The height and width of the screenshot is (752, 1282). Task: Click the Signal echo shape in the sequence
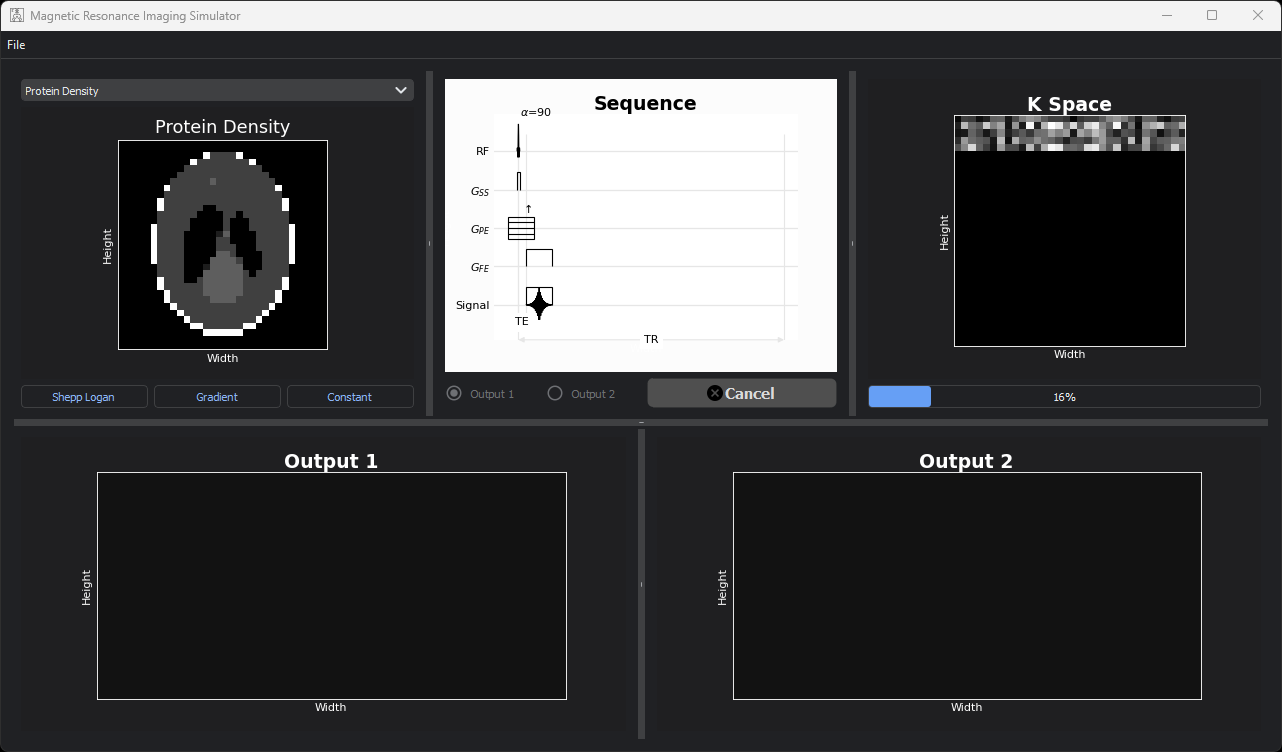[x=539, y=303]
